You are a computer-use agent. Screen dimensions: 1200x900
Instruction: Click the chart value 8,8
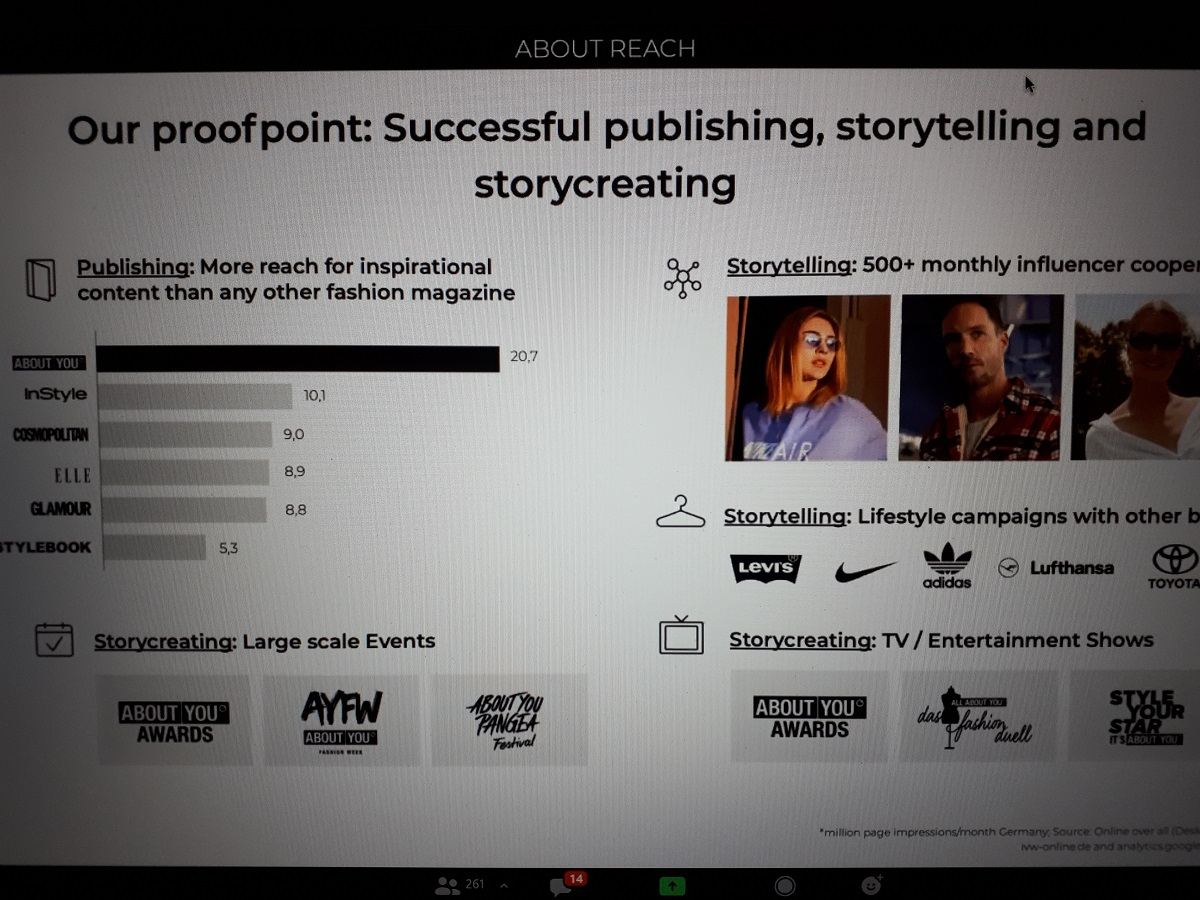coord(296,510)
